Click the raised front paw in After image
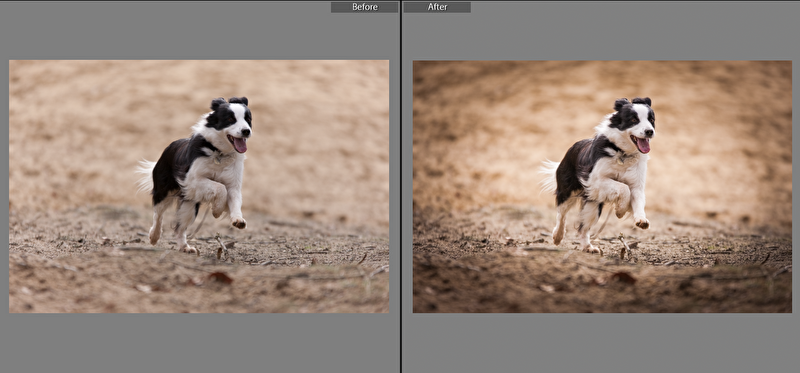800x373 pixels. coord(642,223)
